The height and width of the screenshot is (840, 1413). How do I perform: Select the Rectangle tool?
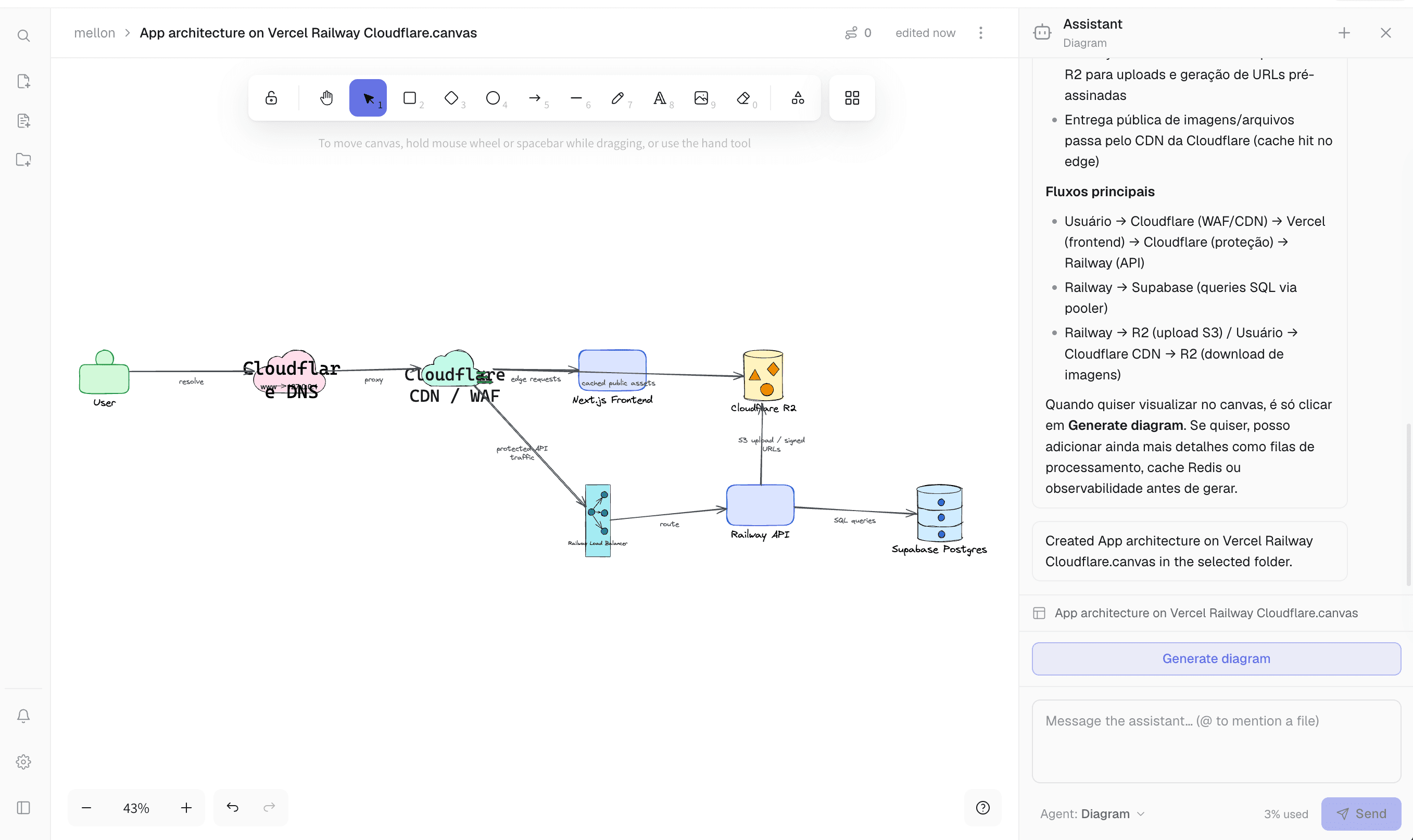coord(410,98)
